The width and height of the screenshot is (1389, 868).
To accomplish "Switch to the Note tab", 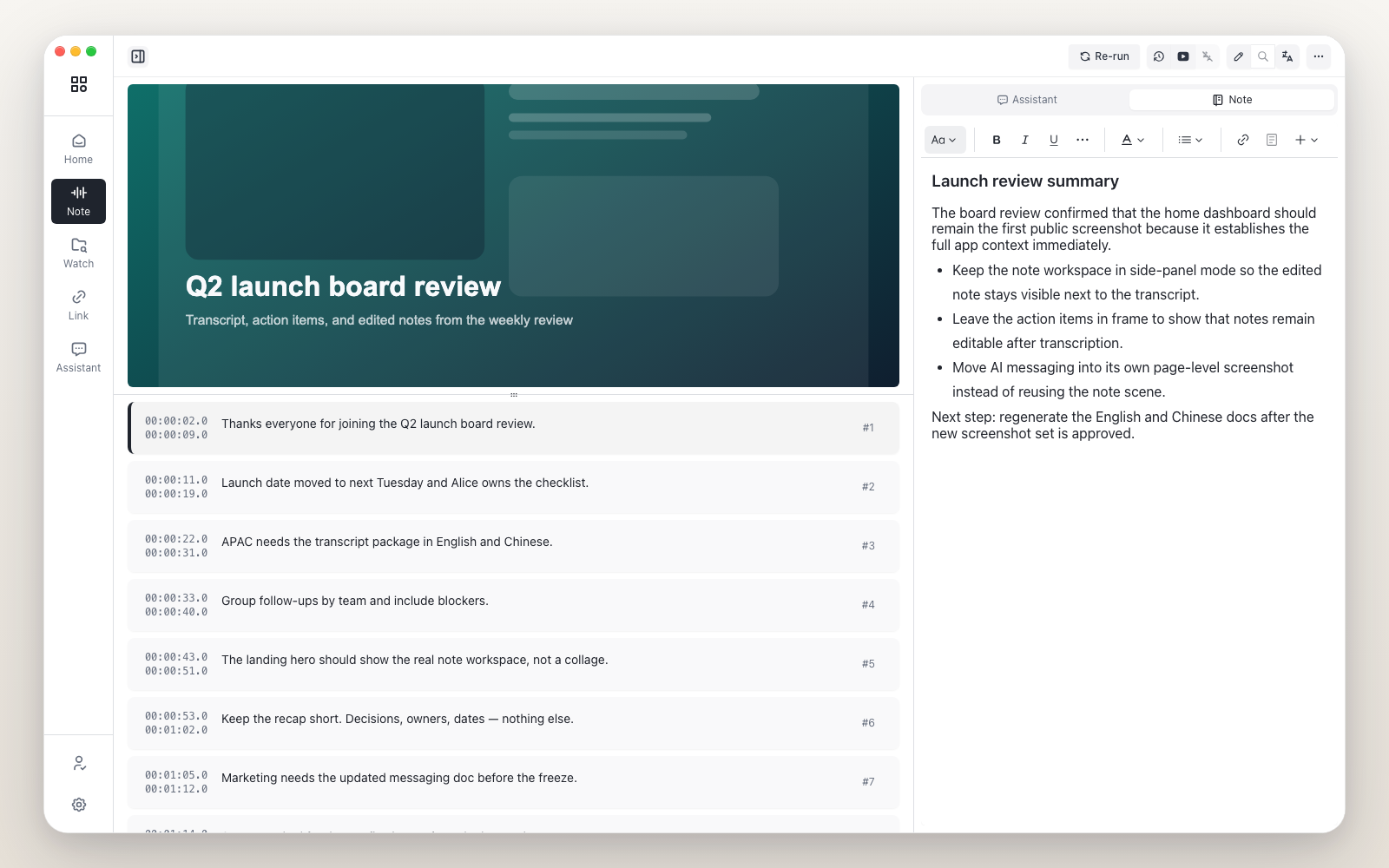I will click(1232, 100).
